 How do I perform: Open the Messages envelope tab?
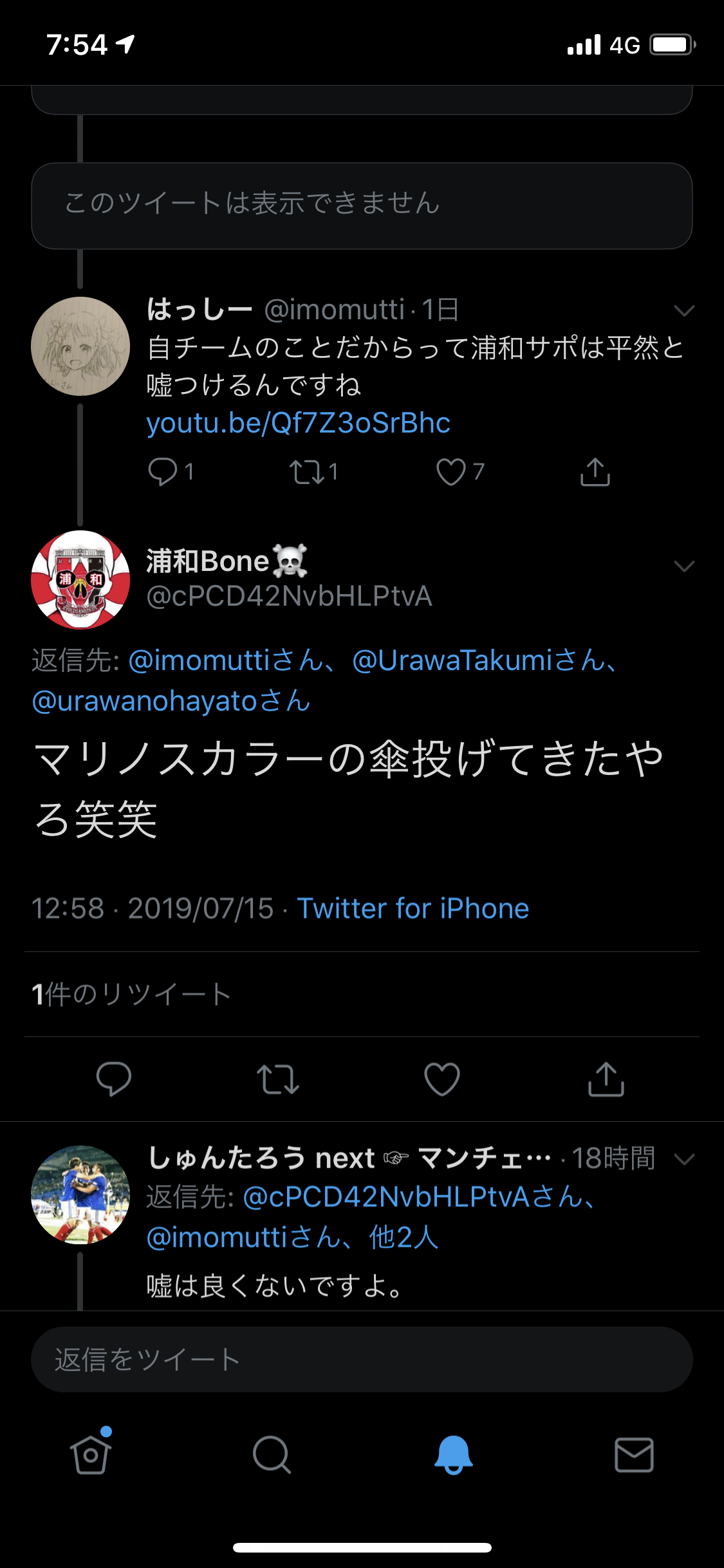click(634, 1455)
